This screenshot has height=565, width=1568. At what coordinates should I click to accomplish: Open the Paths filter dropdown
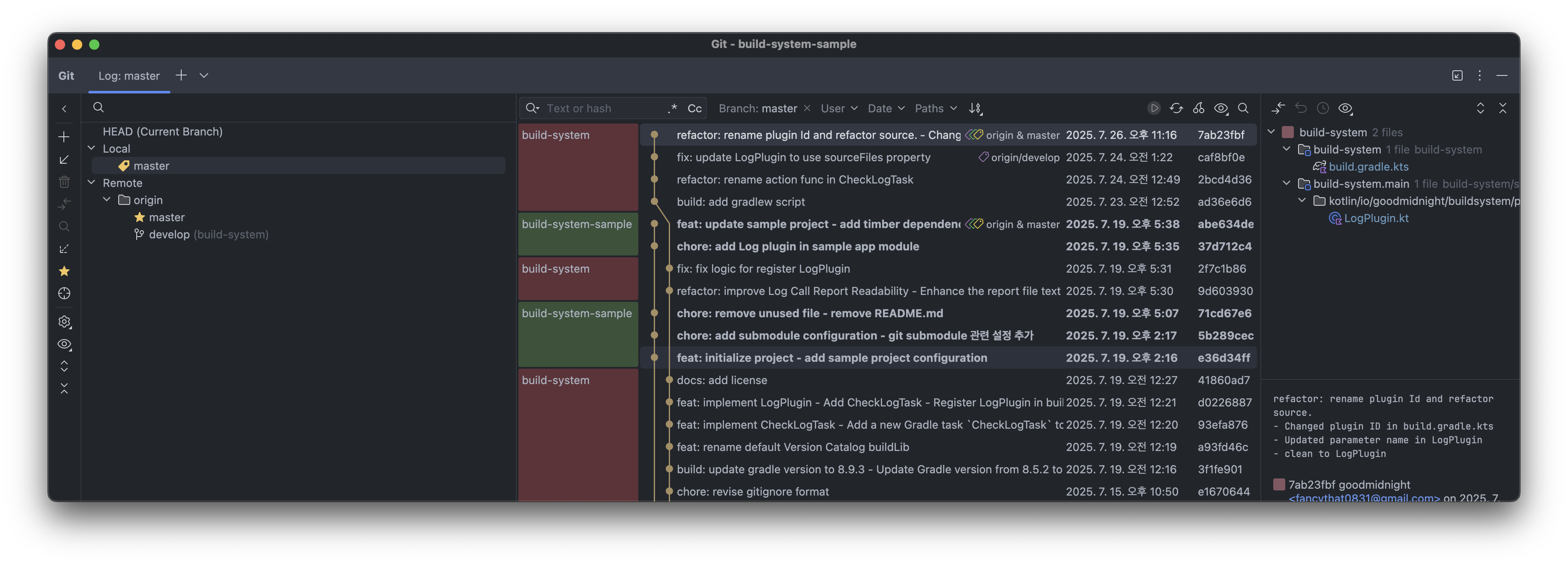[936, 108]
